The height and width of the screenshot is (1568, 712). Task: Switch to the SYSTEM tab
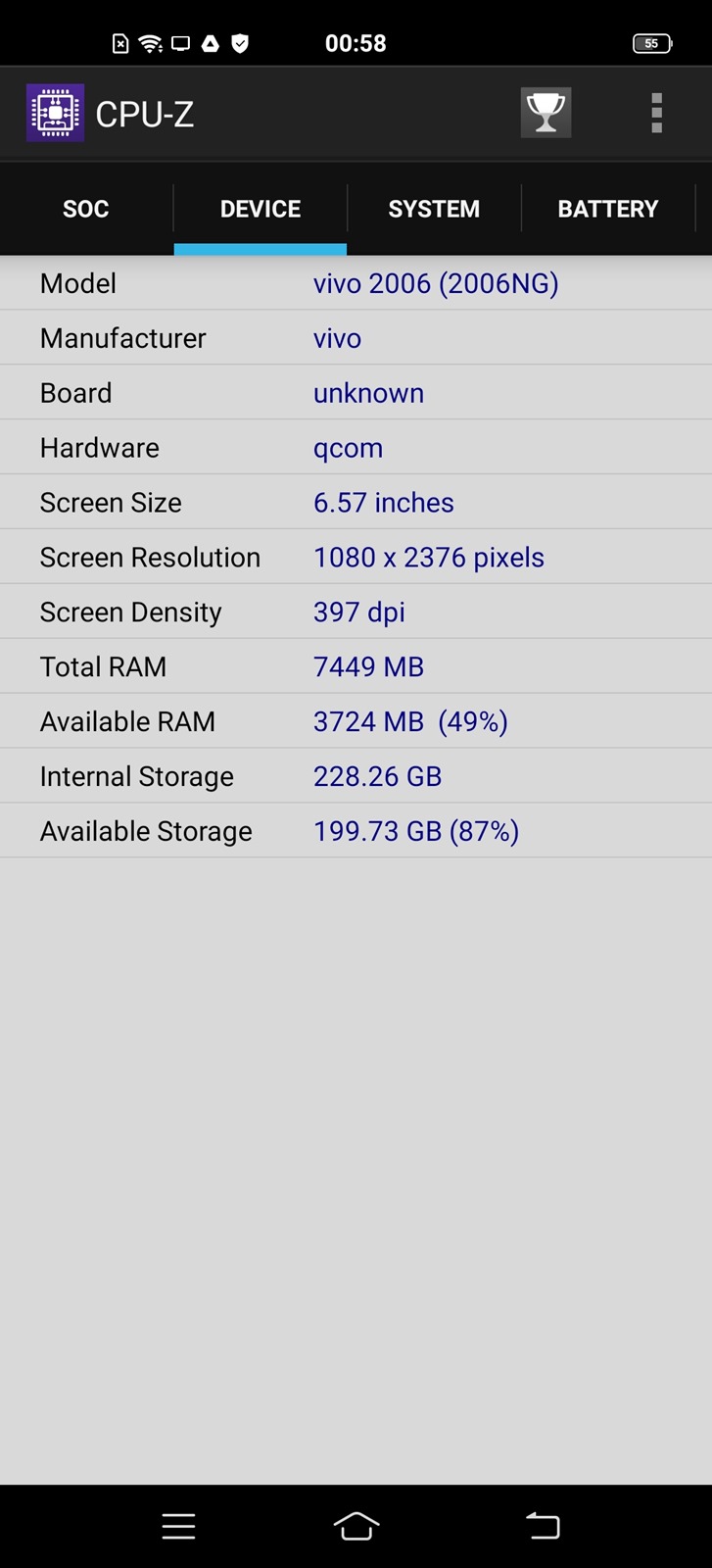coord(434,209)
